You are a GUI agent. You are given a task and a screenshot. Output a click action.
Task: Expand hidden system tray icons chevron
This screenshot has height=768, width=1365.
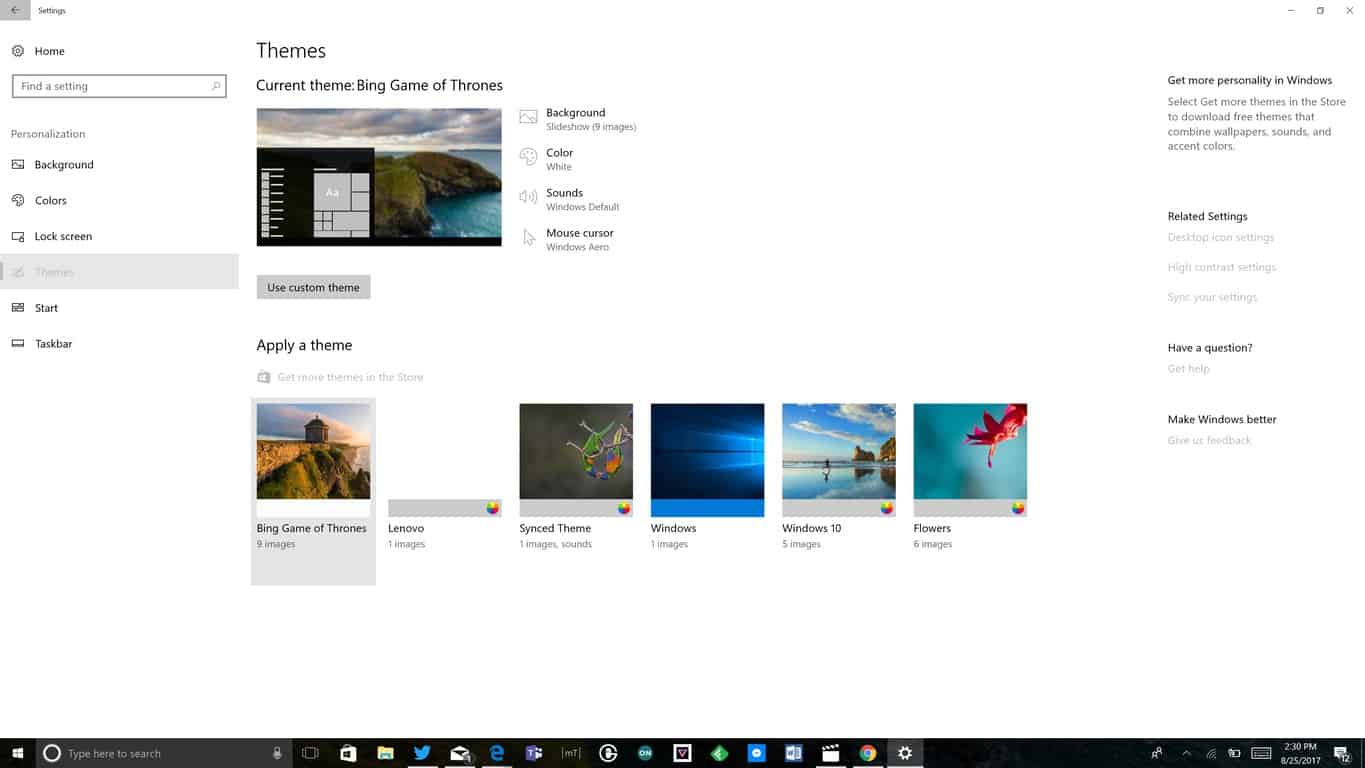coord(1186,753)
